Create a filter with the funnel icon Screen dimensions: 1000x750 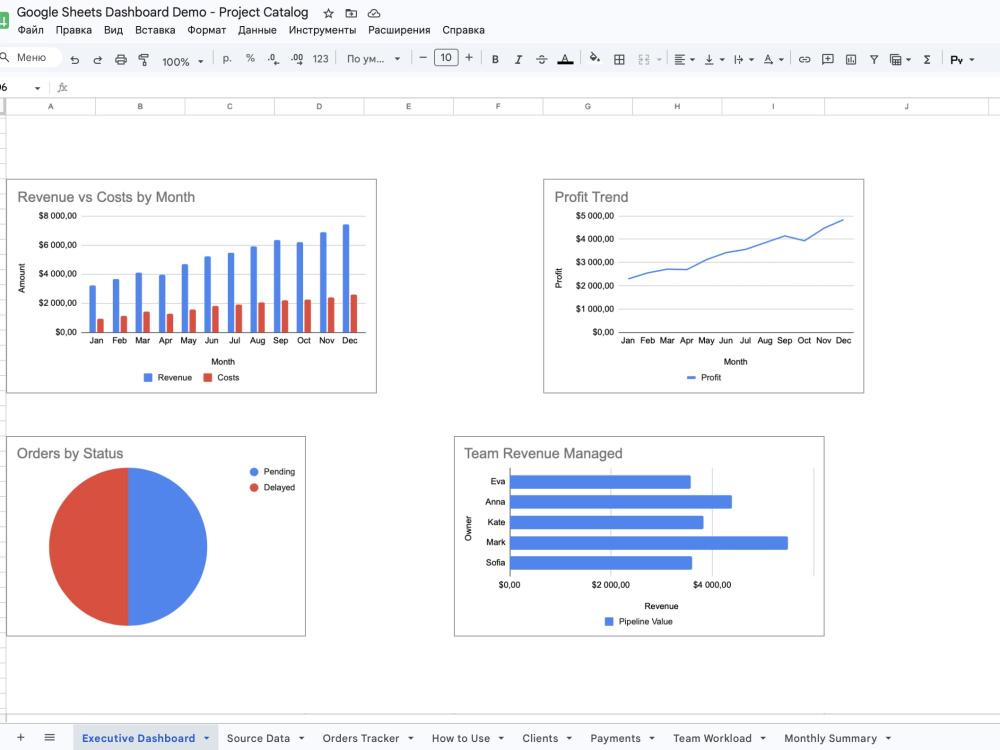click(874, 59)
